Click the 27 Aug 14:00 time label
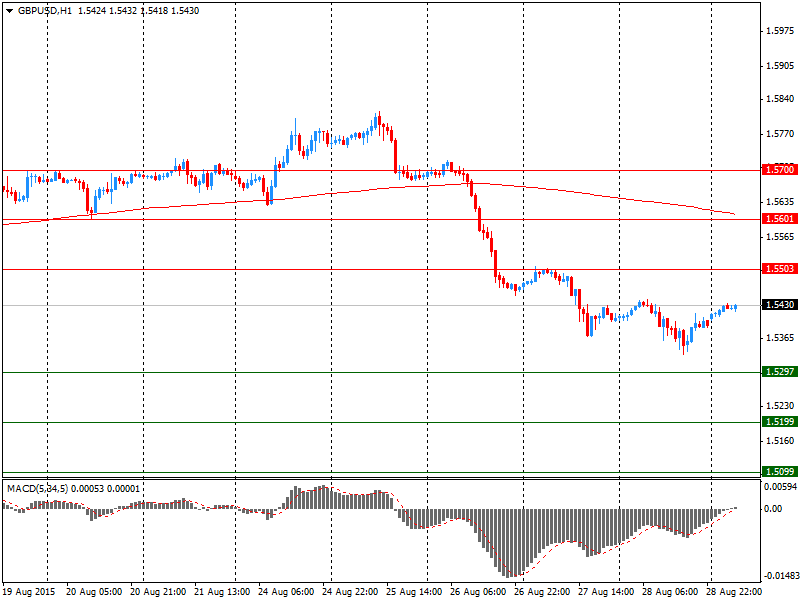The height and width of the screenshot is (600, 800). click(606, 592)
